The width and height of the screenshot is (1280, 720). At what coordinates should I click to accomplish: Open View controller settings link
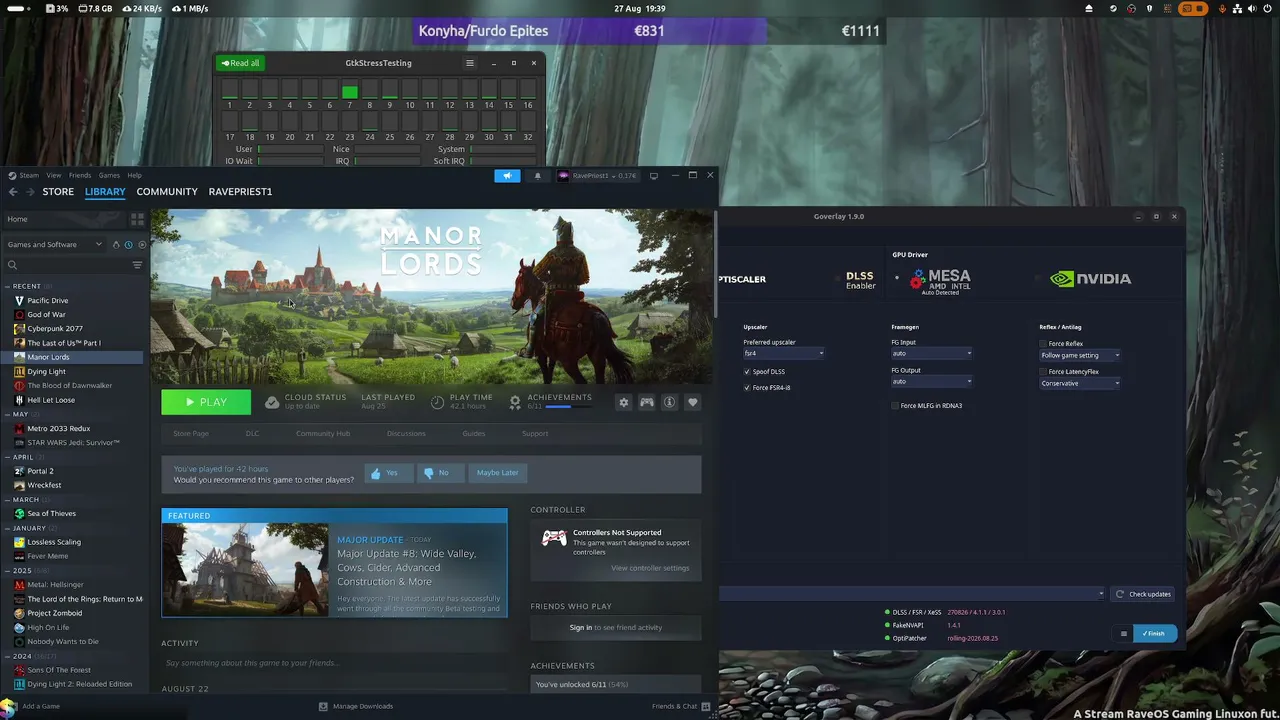650,569
